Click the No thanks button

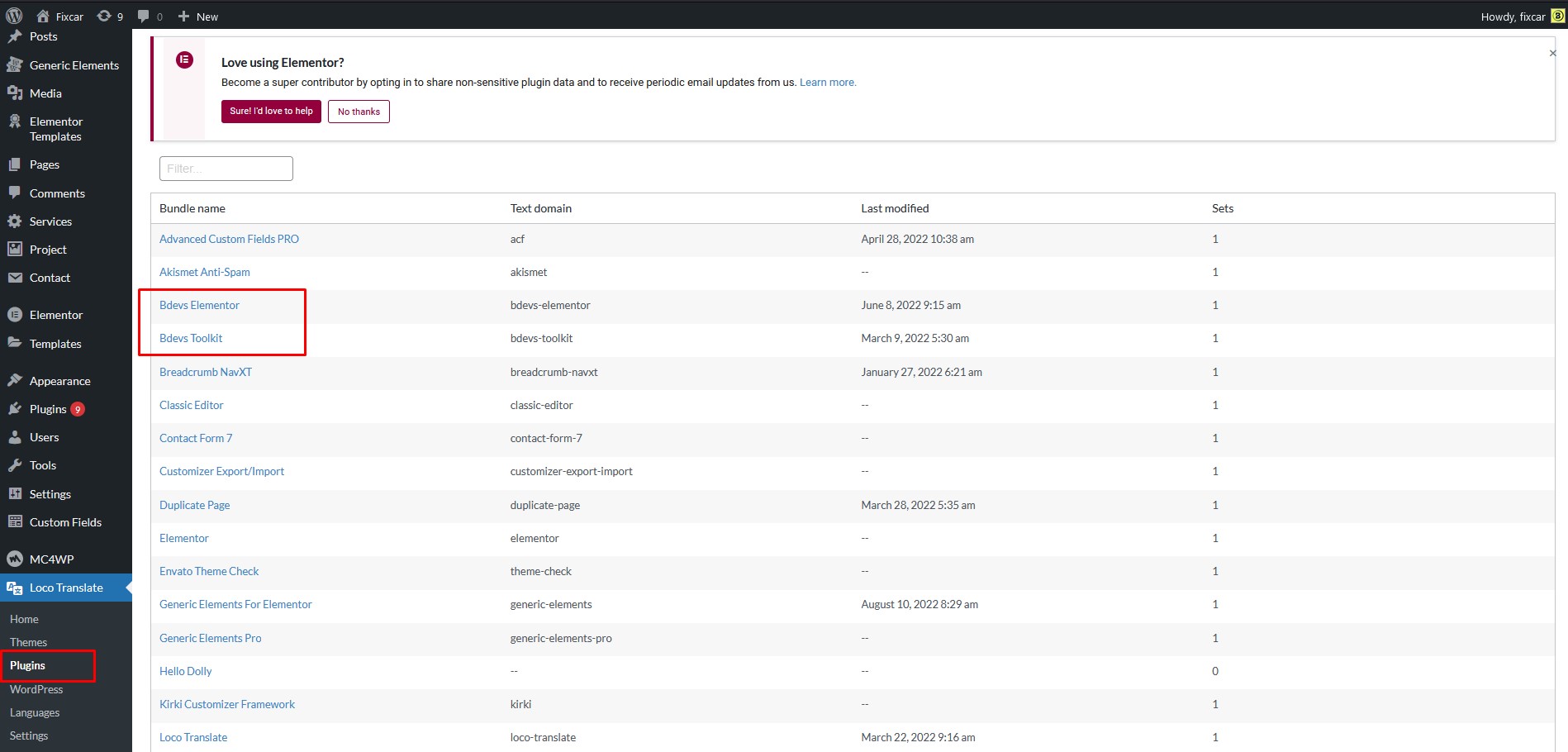pos(359,112)
